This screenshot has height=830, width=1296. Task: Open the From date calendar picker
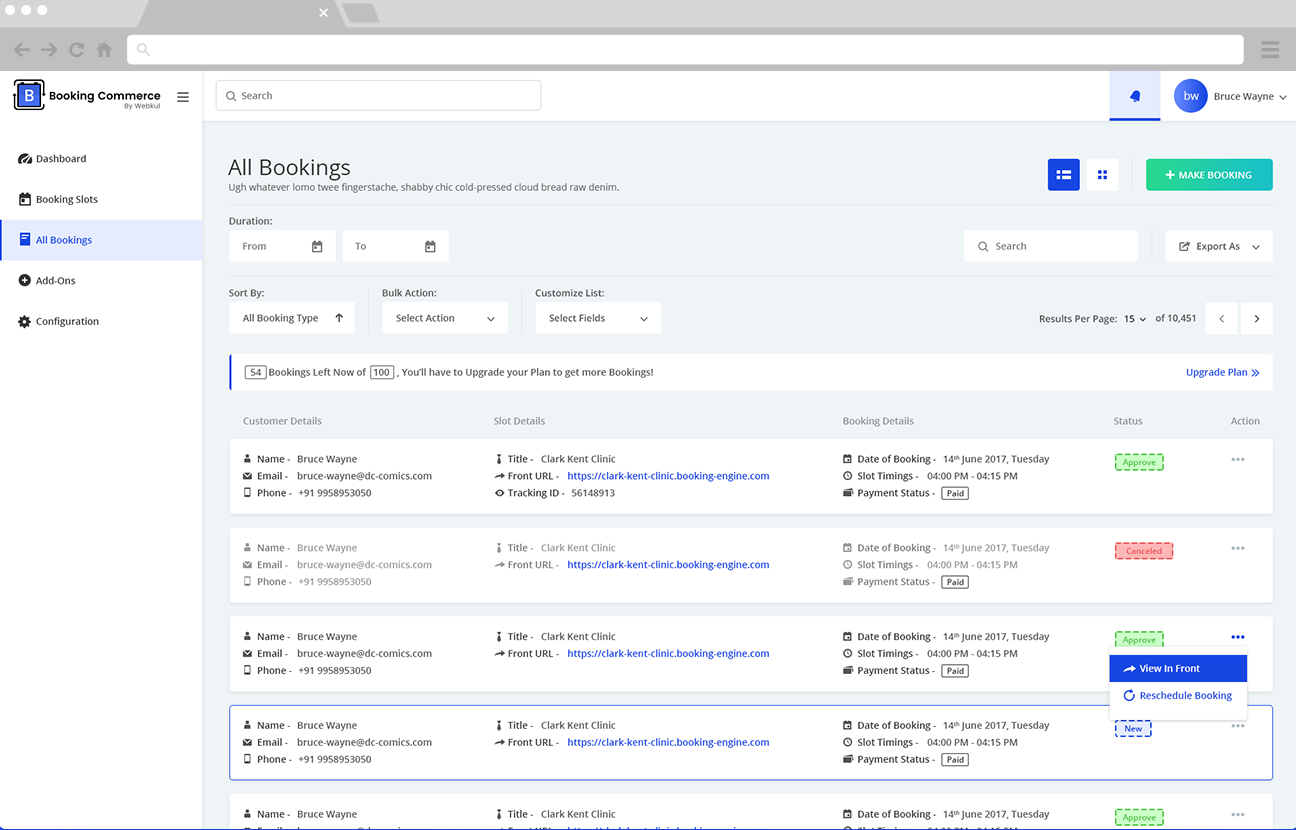click(317, 246)
